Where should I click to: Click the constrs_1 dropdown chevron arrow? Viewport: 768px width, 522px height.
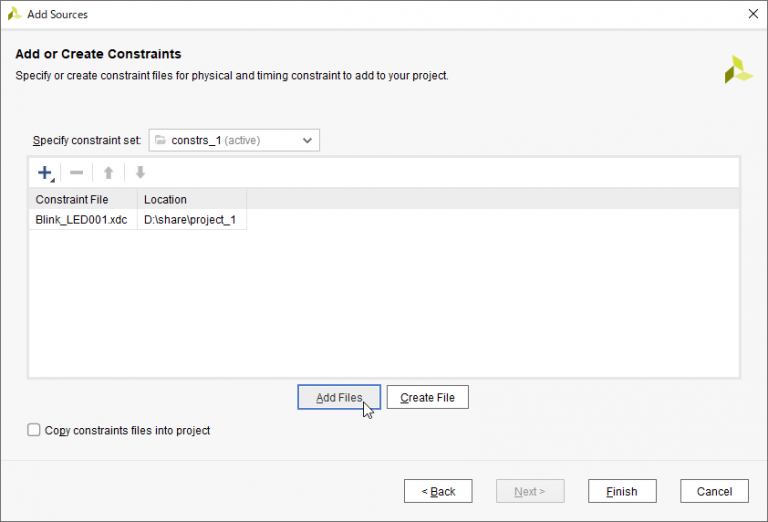pos(307,140)
